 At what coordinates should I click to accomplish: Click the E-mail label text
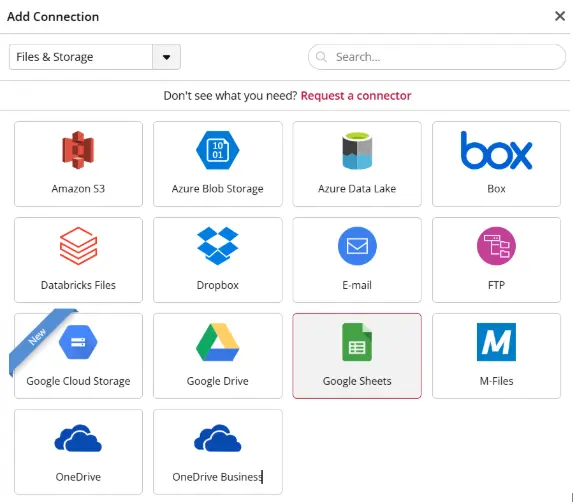point(357,285)
